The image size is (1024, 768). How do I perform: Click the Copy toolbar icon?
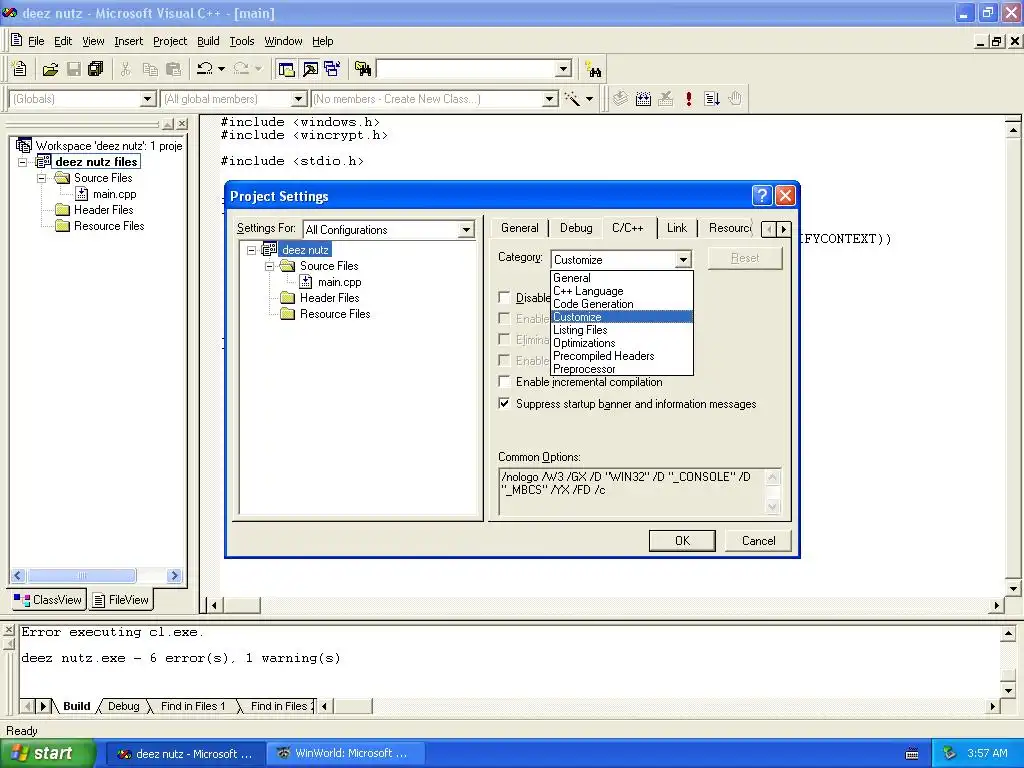pyautogui.click(x=150, y=69)
